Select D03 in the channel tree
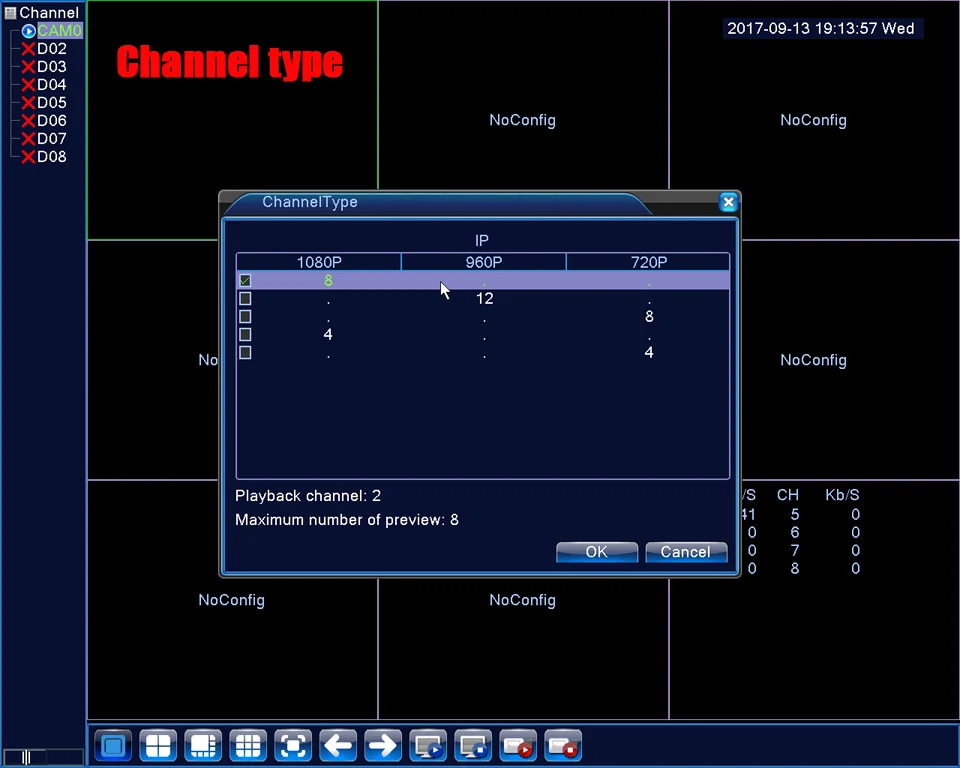The width and height of the screenshot is (960, 768). coord(52,67)
